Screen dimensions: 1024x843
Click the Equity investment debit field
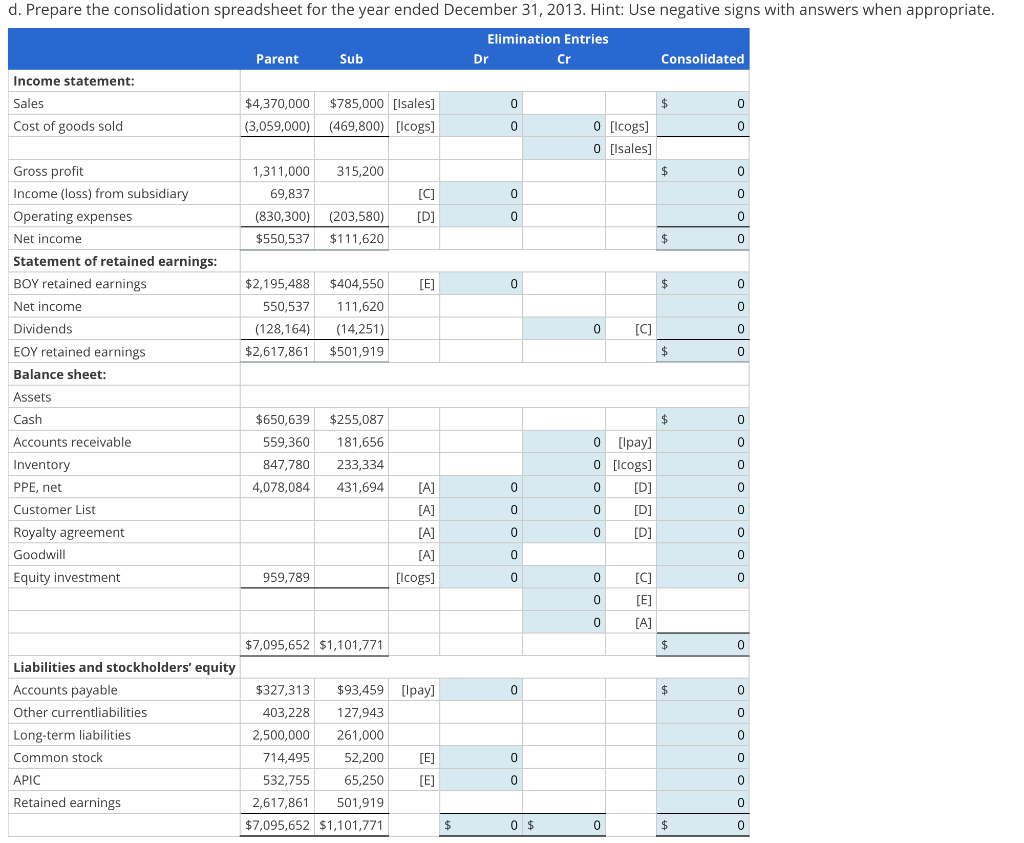pos(481,577)
